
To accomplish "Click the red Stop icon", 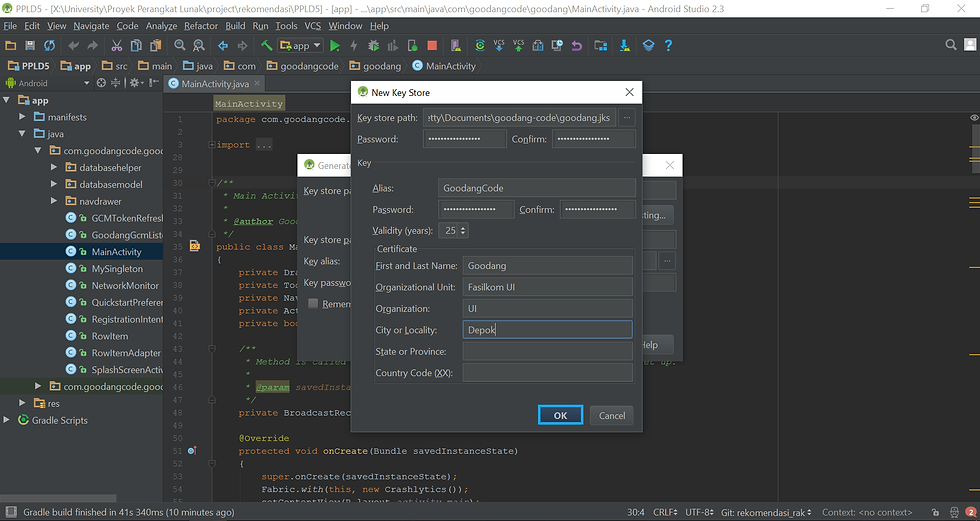I will tap(432, 46).
